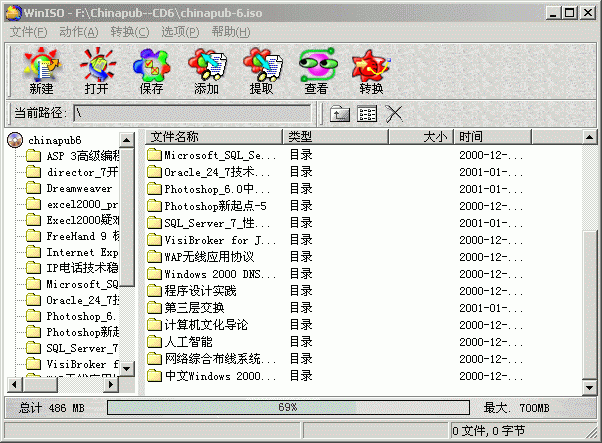Click the 转换 (Convert) toolbar icon
Viewport: 602px width, 443px height.
click(371, 71)
